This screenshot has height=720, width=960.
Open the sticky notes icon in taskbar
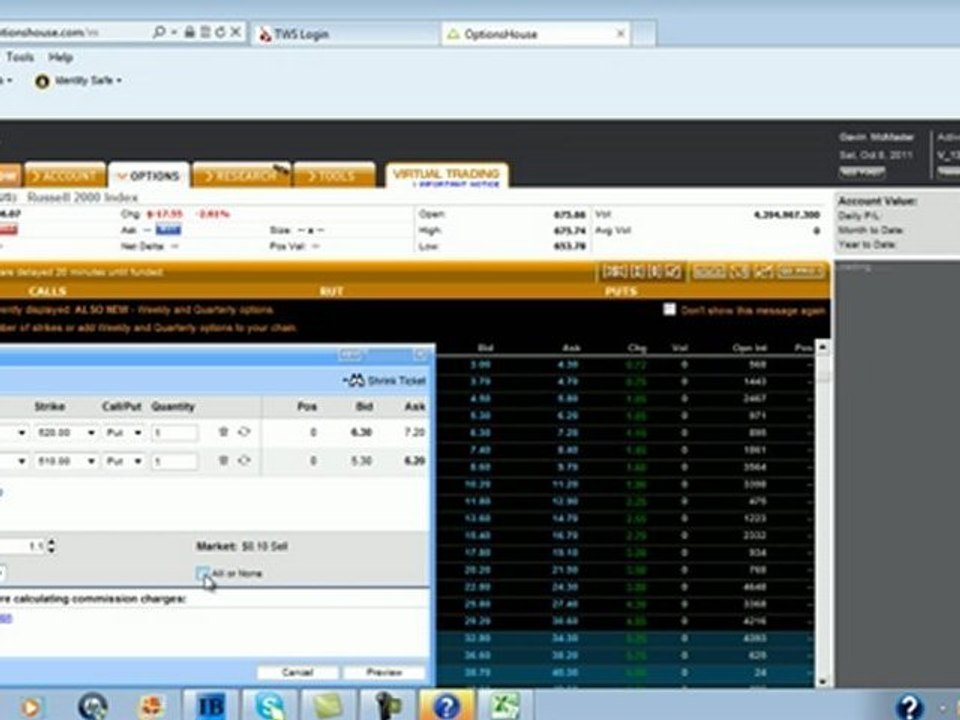coord(328,706)
